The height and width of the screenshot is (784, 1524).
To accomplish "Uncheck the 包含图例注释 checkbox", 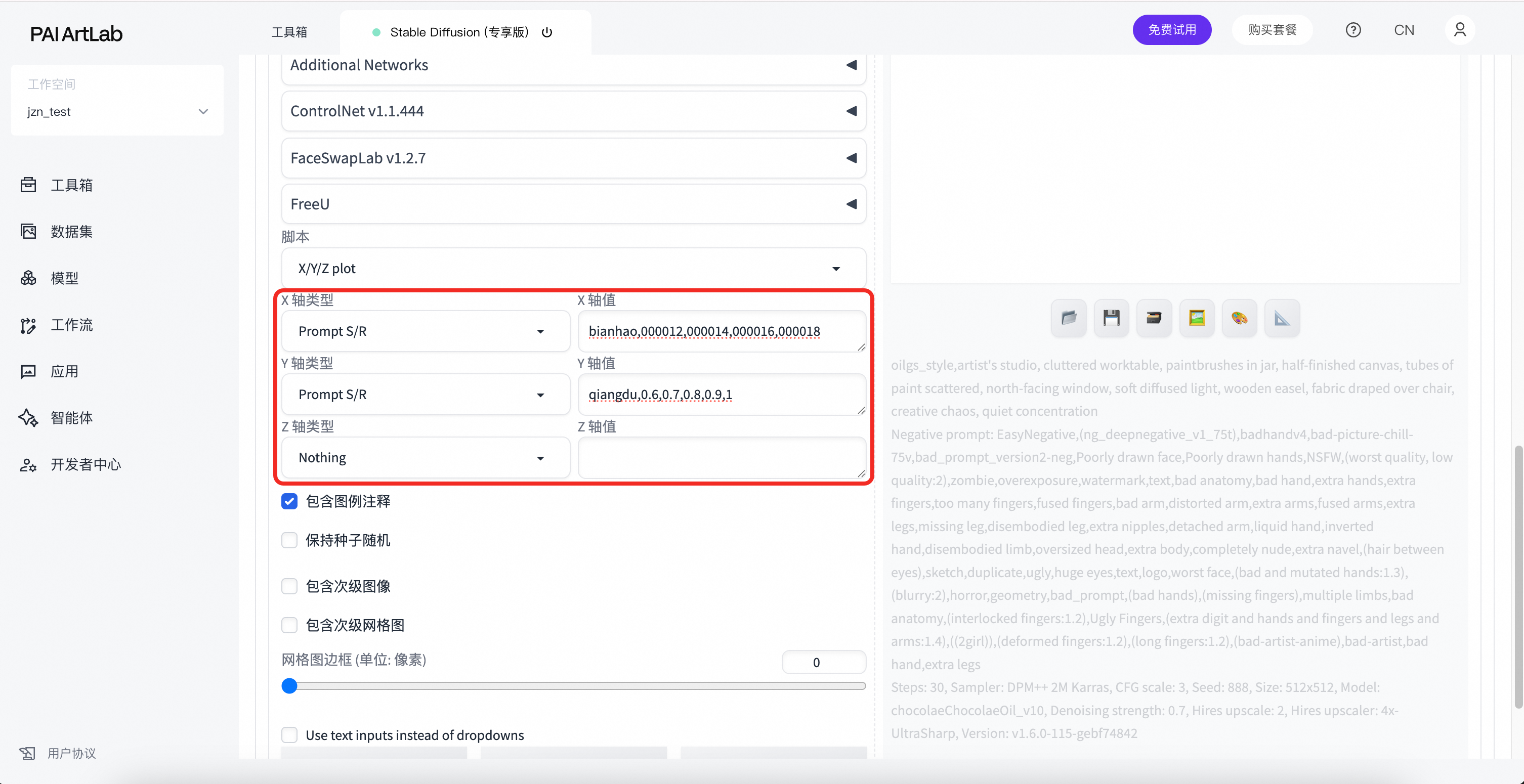I will point(289,501).
